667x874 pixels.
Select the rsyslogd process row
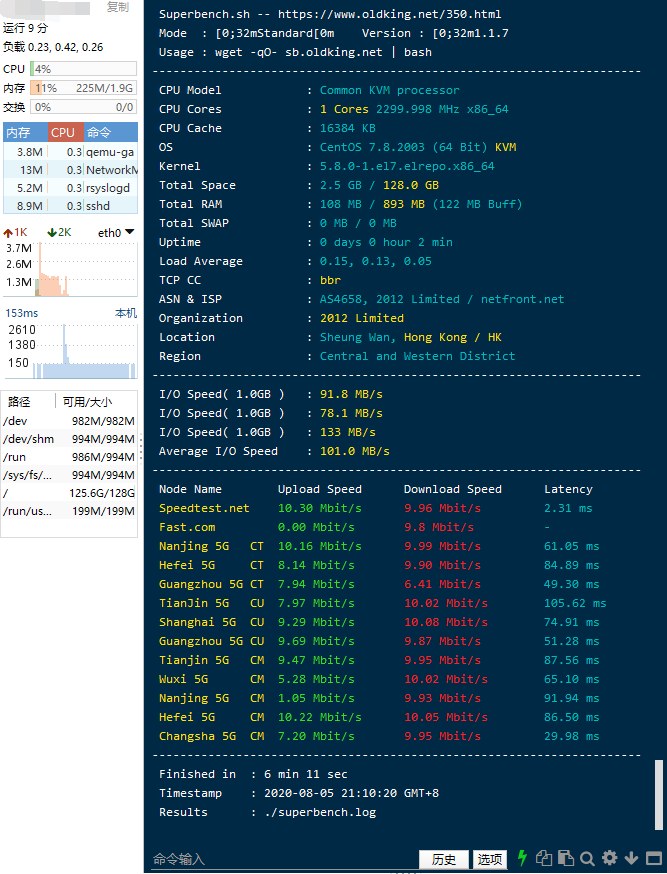[70, 188]
